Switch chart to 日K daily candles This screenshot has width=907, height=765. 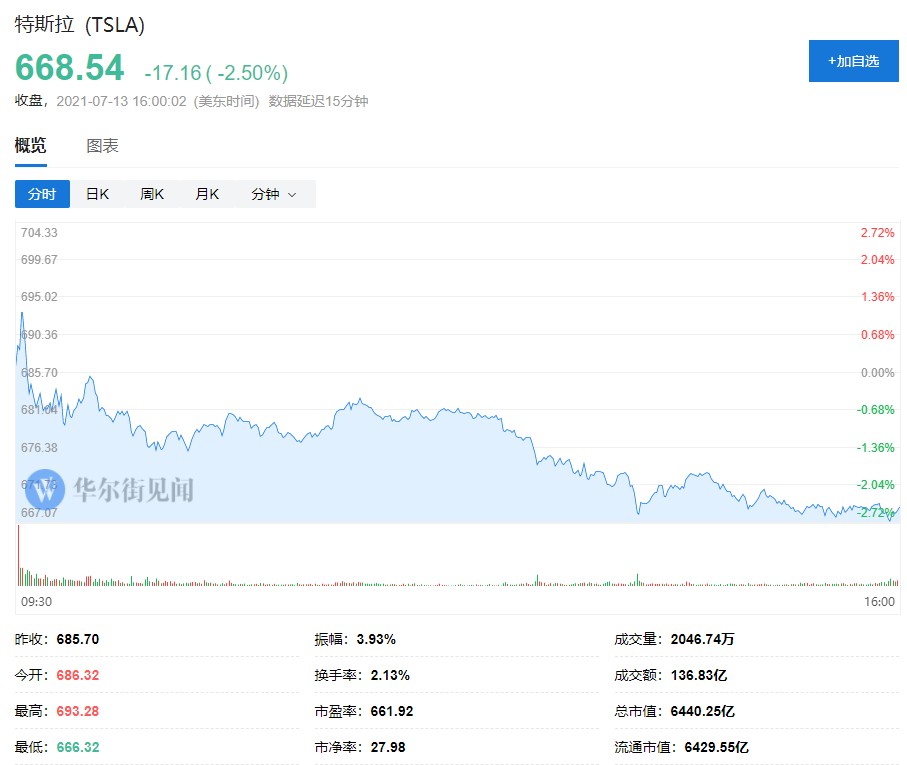click(97, 194)
